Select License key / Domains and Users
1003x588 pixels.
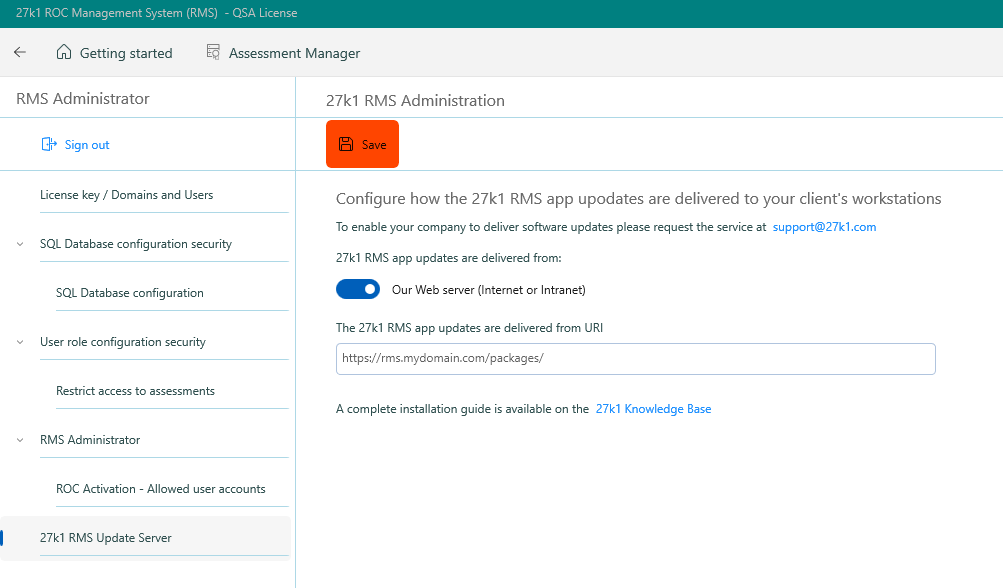(126, 195)
